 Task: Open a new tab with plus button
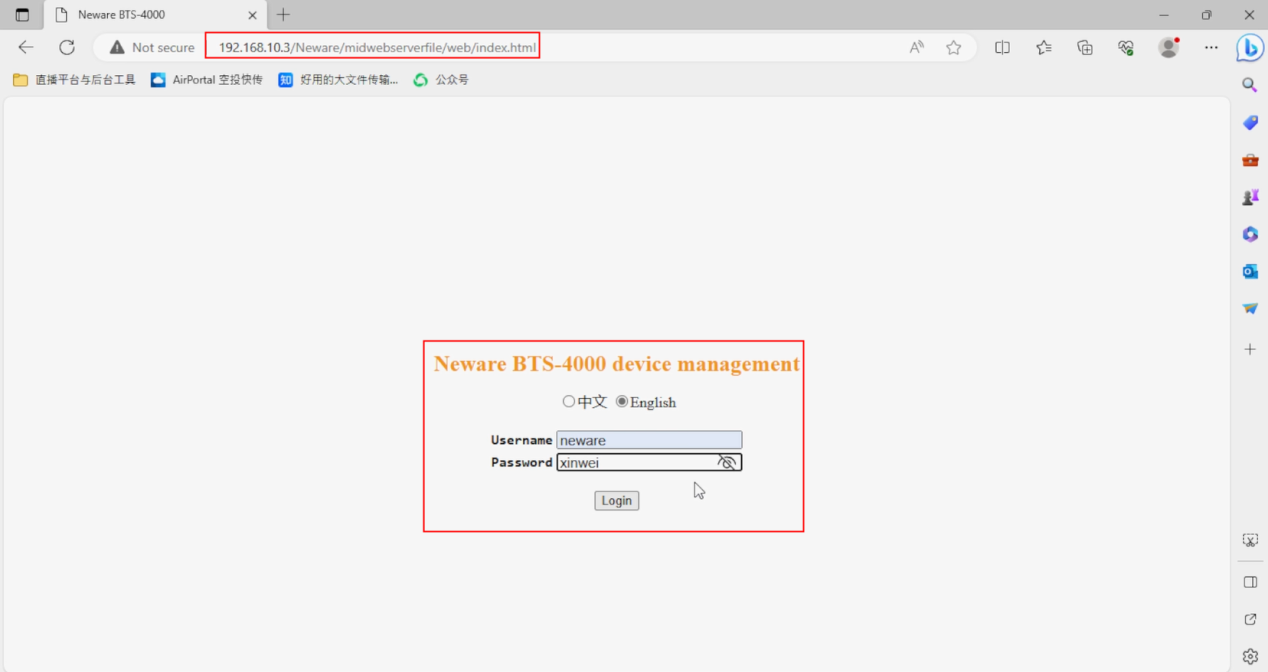point(283,15)
